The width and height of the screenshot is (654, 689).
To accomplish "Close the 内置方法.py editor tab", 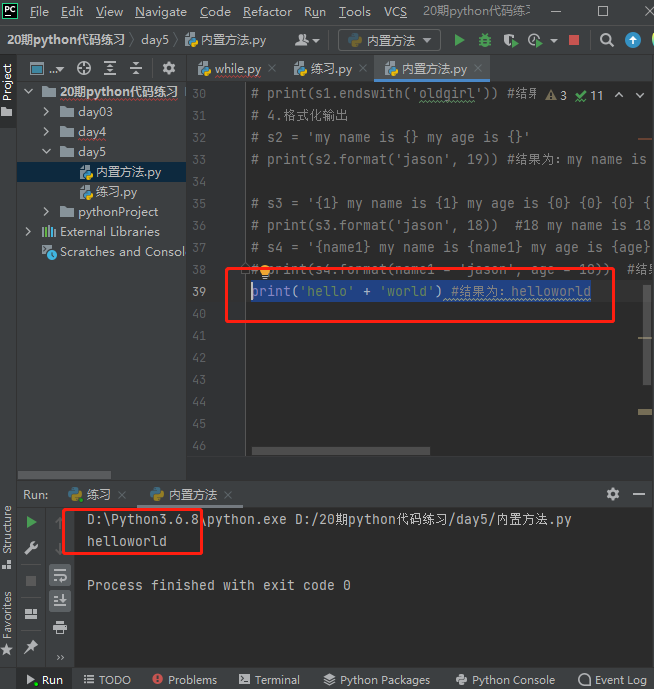I will click(x=478, y=68).
